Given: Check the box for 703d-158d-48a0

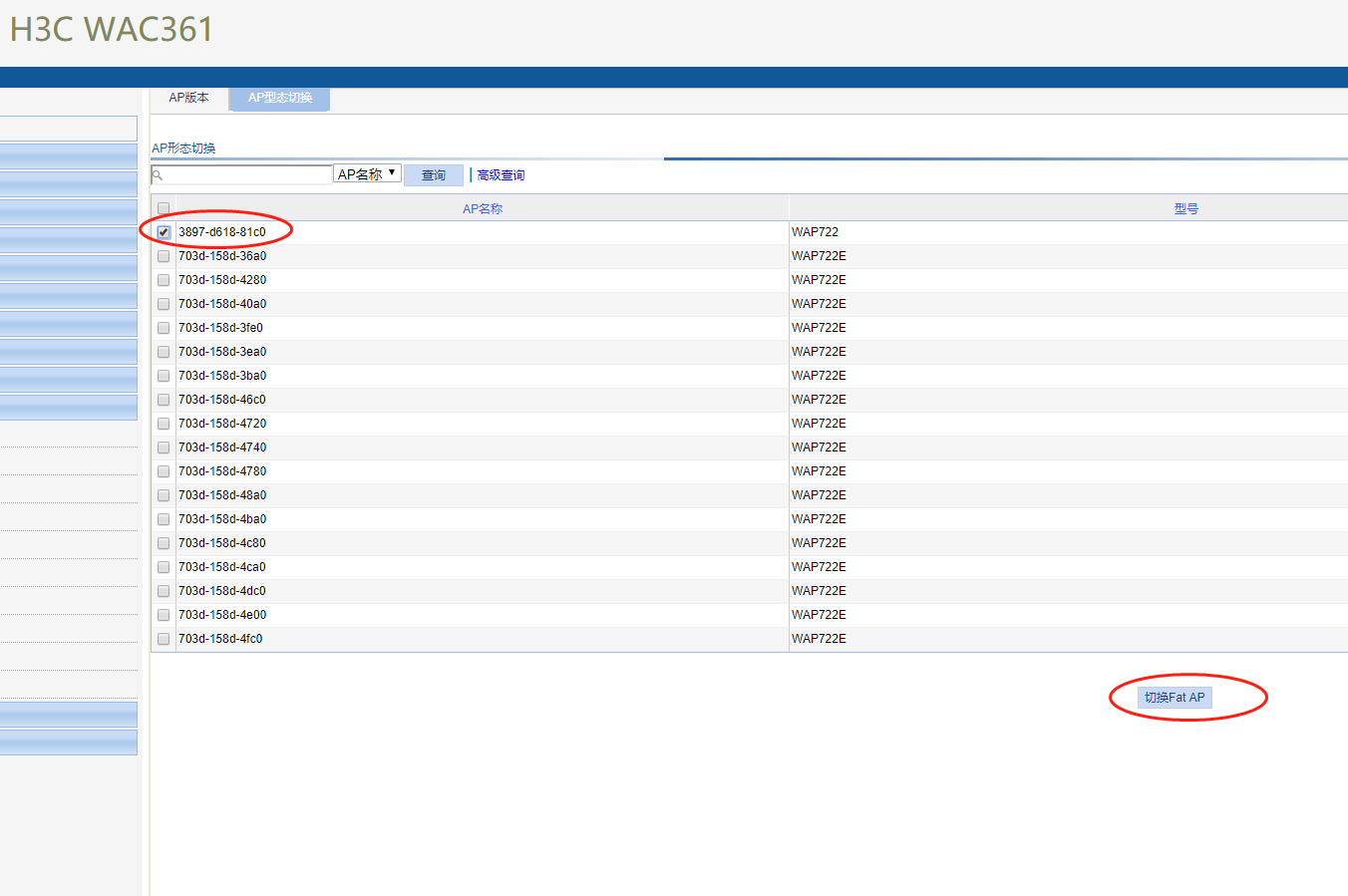Looking at the screenshot, I should 164,495.
